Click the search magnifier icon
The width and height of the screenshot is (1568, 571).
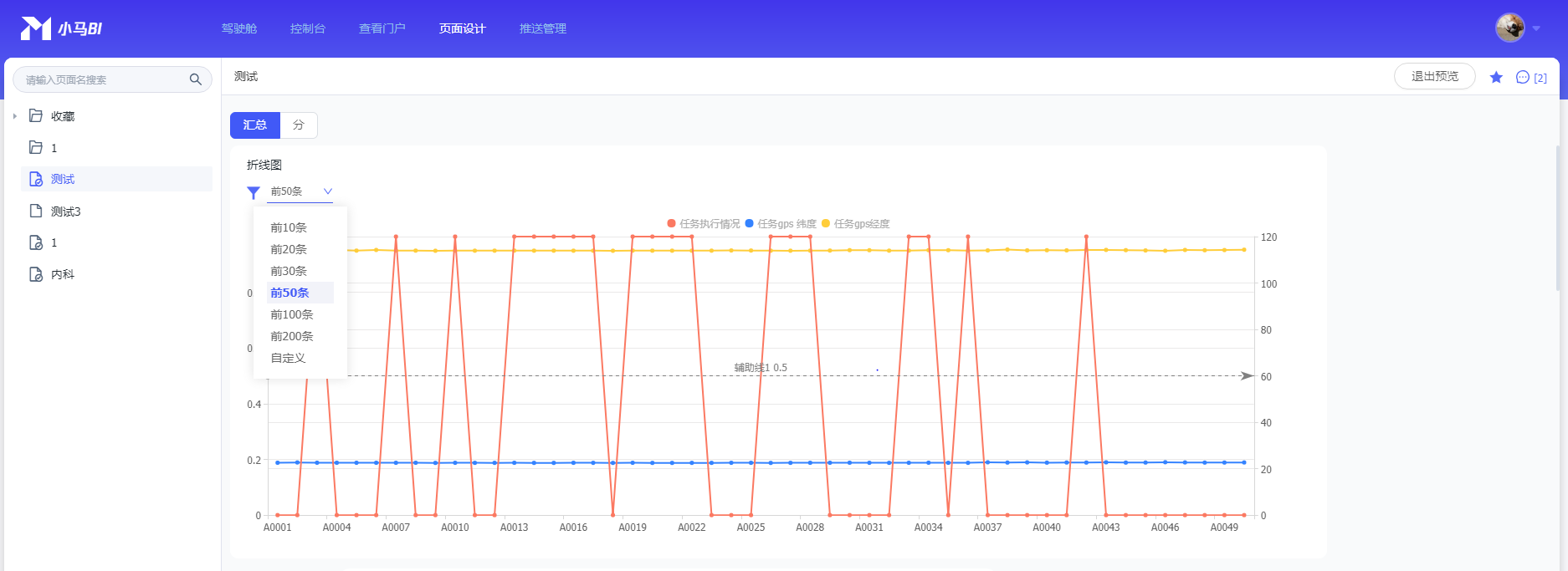pyautogui.click(x=195, y=79)
